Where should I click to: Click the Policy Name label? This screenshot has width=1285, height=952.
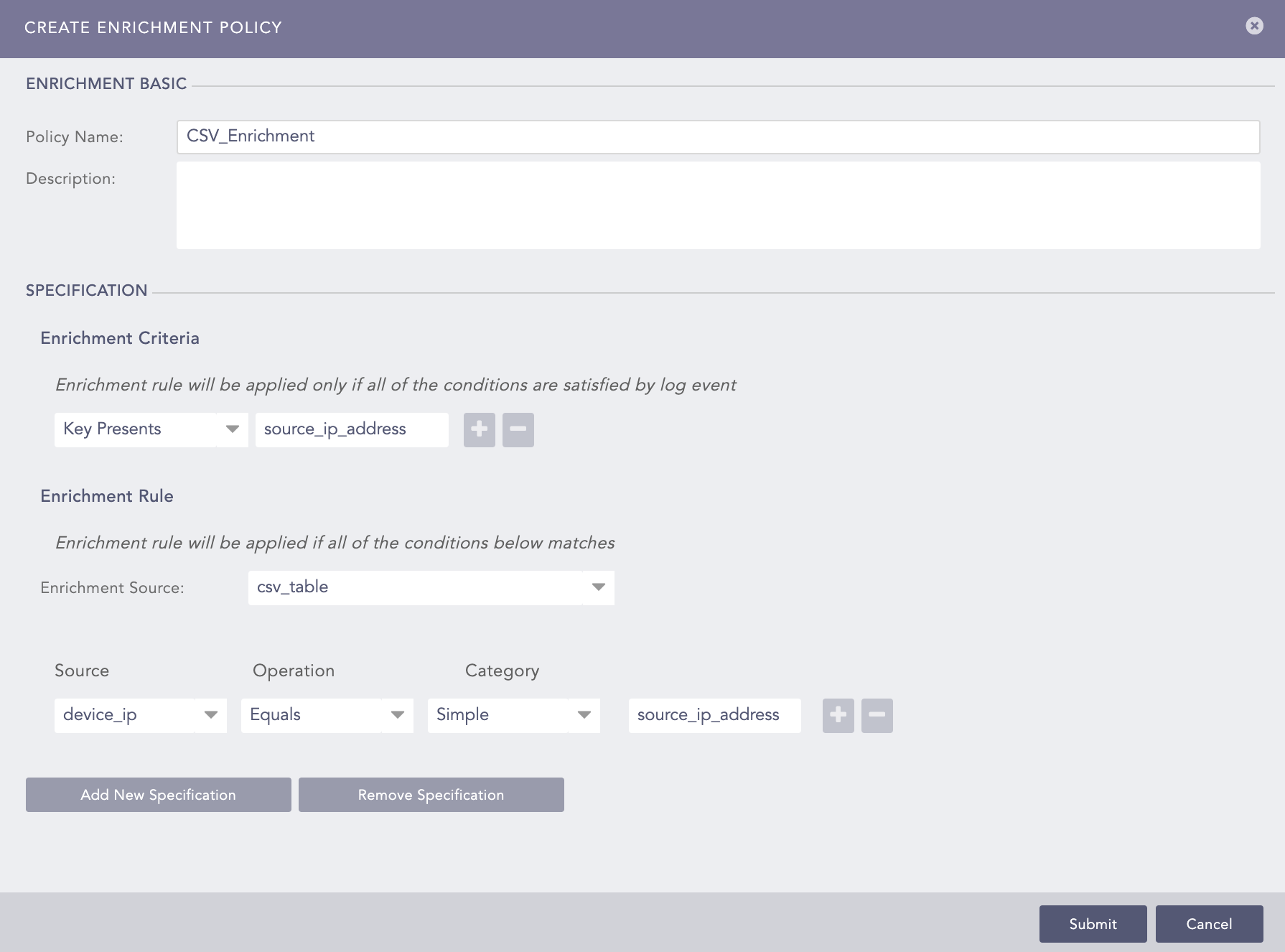tap(75, 137)
